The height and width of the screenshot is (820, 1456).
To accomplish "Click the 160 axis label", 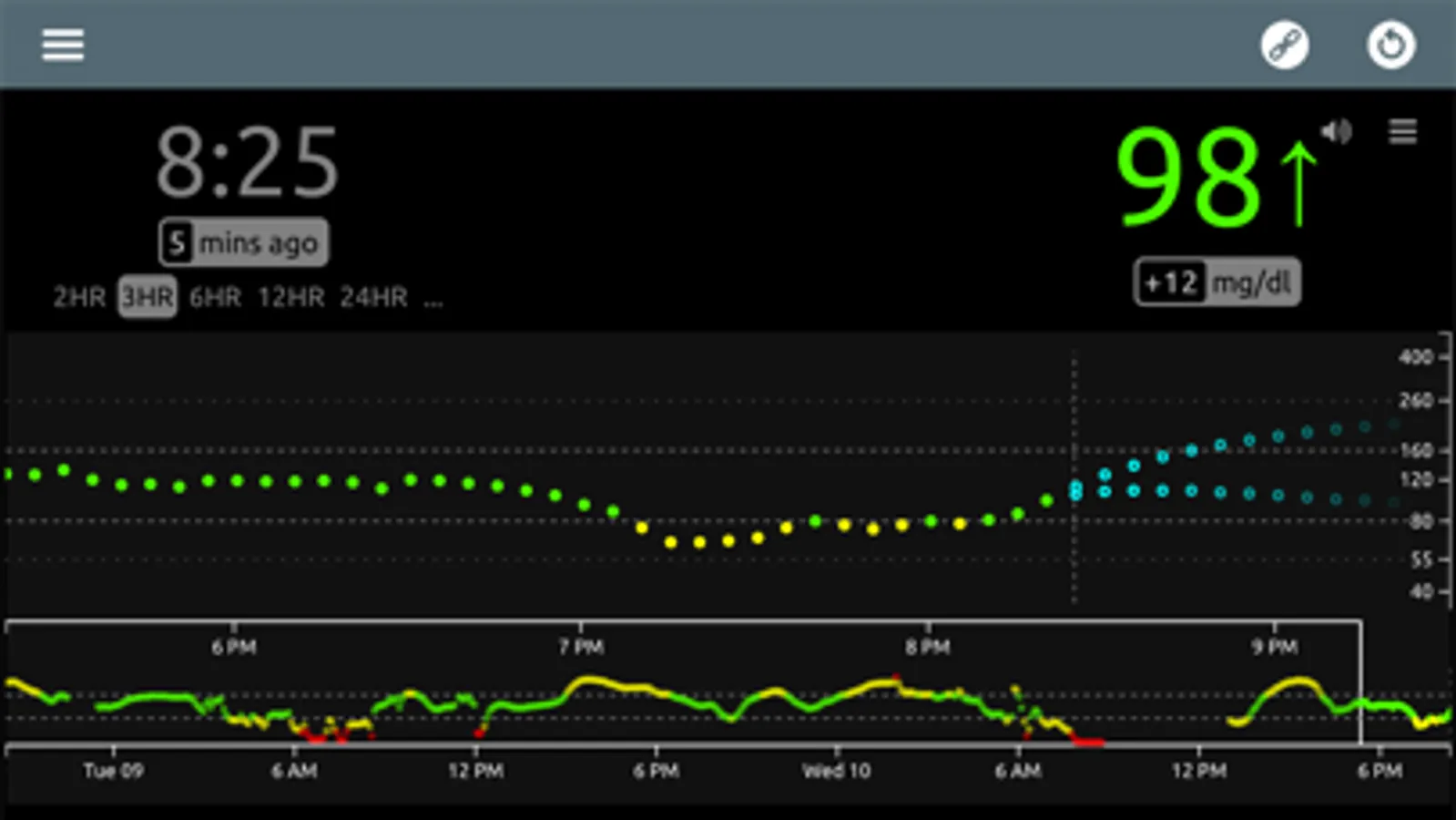I will point(1416,450).
